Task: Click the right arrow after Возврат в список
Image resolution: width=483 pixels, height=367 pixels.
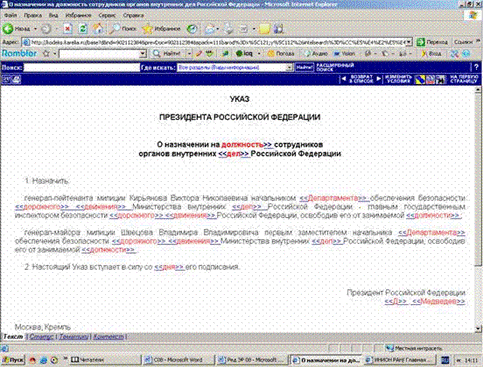Action: coord(378,79)
